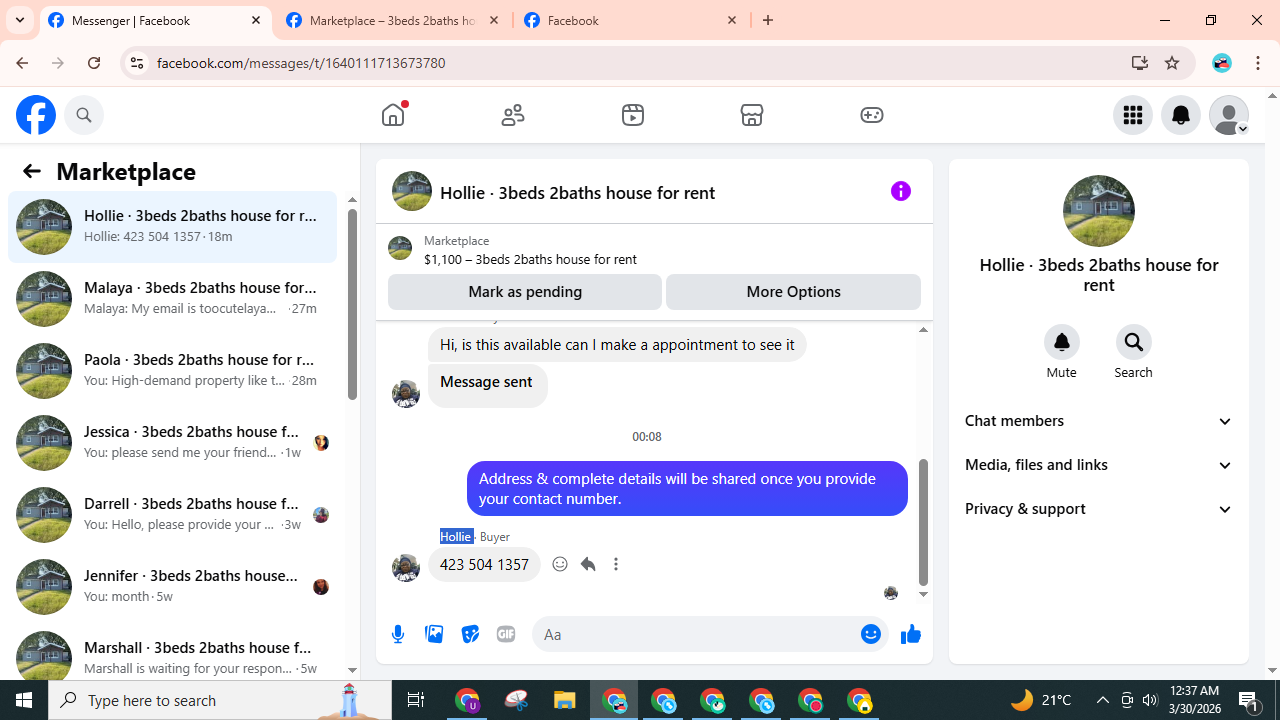The image size is (1280, 720).
Task: Open the Malaya conversation
Action: [x=172, y=299]
